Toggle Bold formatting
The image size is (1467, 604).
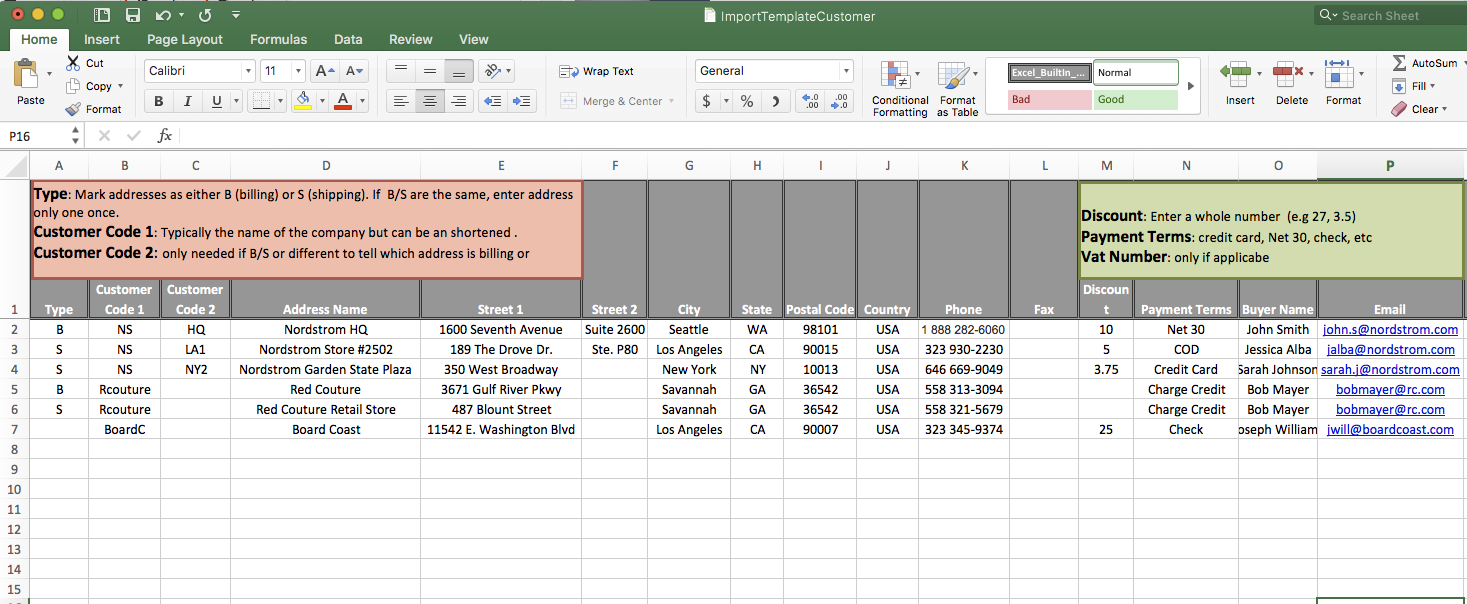158,101
